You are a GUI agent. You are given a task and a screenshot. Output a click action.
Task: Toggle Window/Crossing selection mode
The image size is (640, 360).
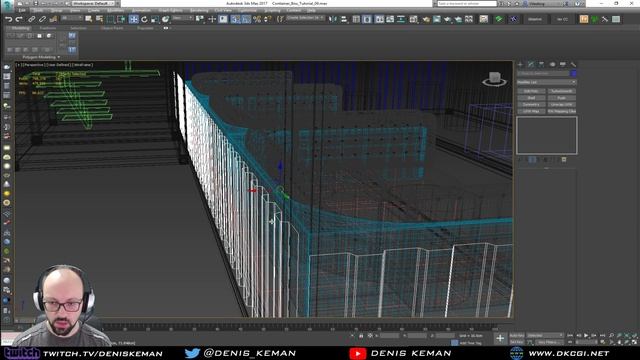tap(121, 19)
